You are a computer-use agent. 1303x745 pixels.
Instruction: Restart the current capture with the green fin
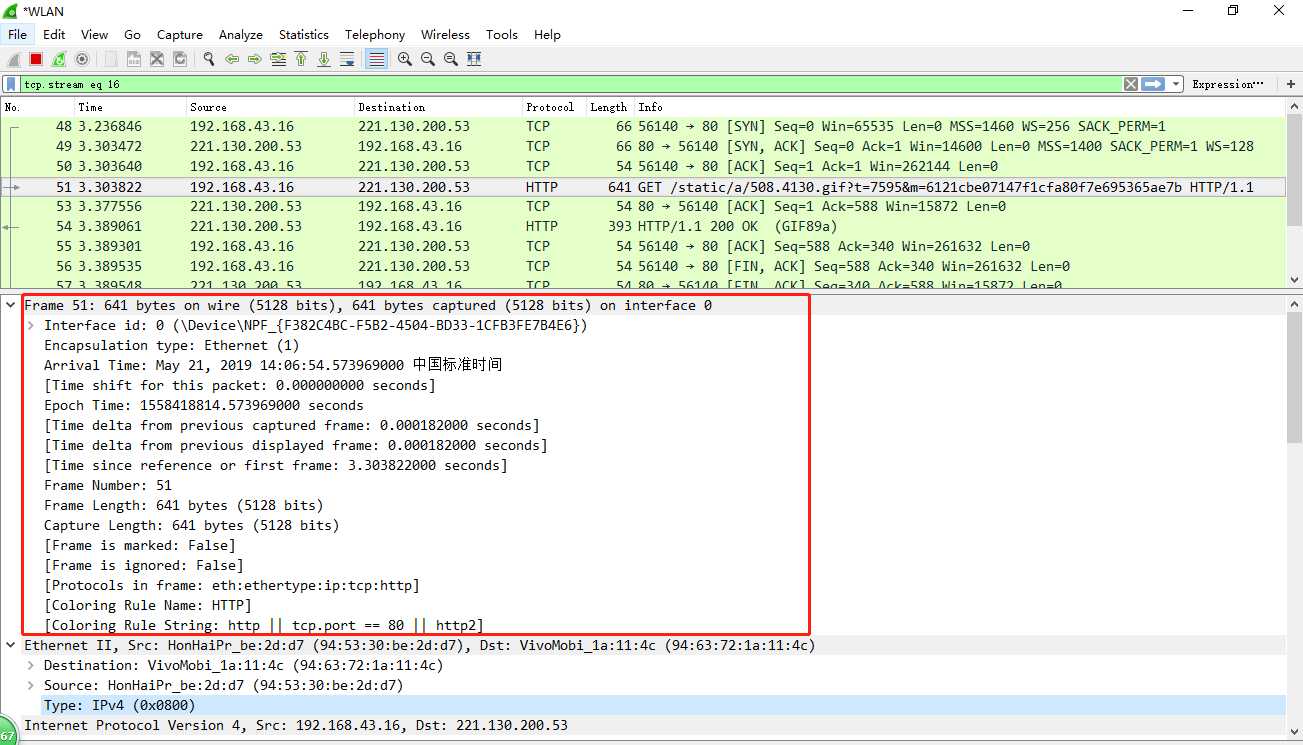click(59, 59)
